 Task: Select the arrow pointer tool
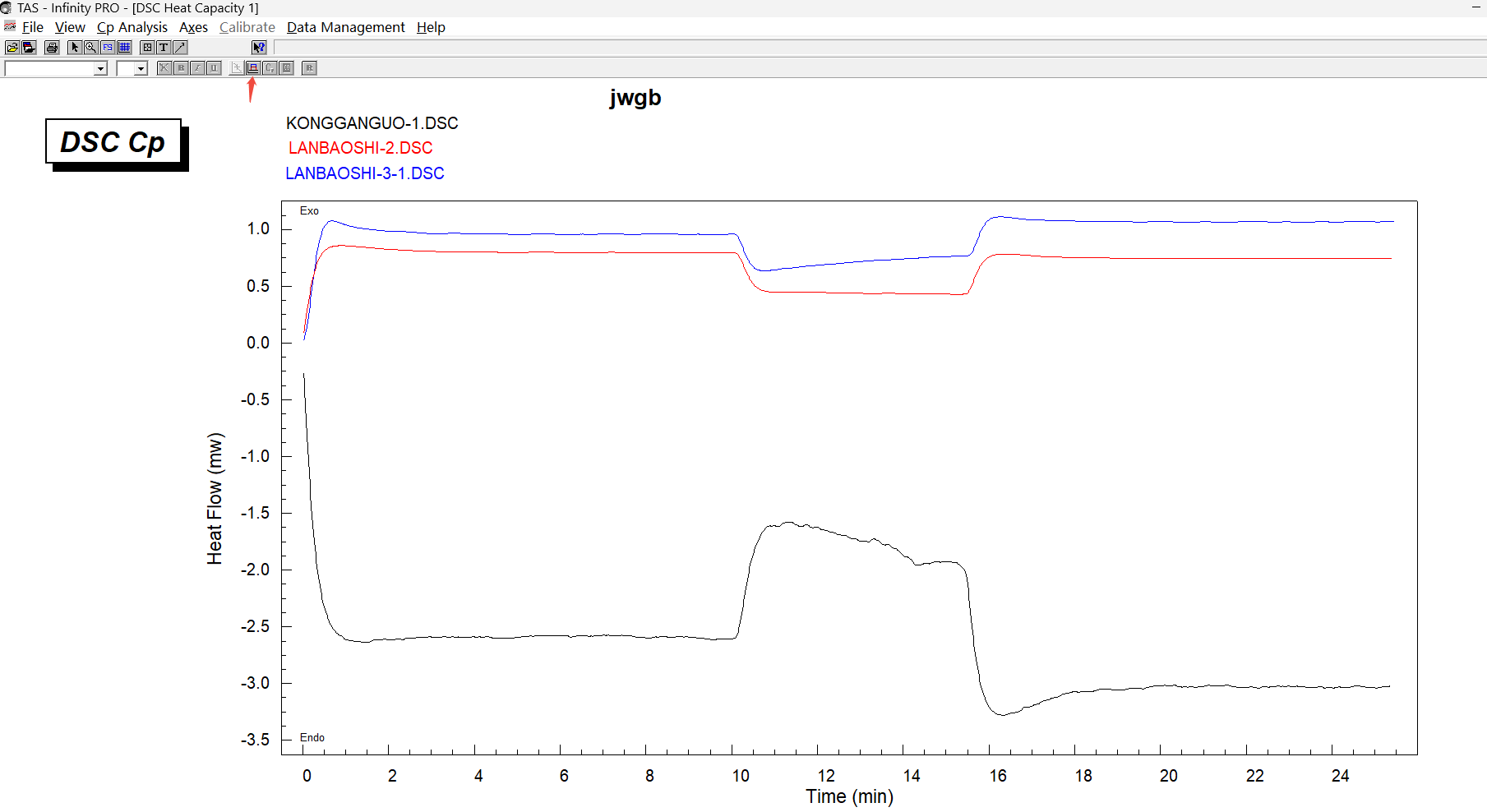pos(75,48)
